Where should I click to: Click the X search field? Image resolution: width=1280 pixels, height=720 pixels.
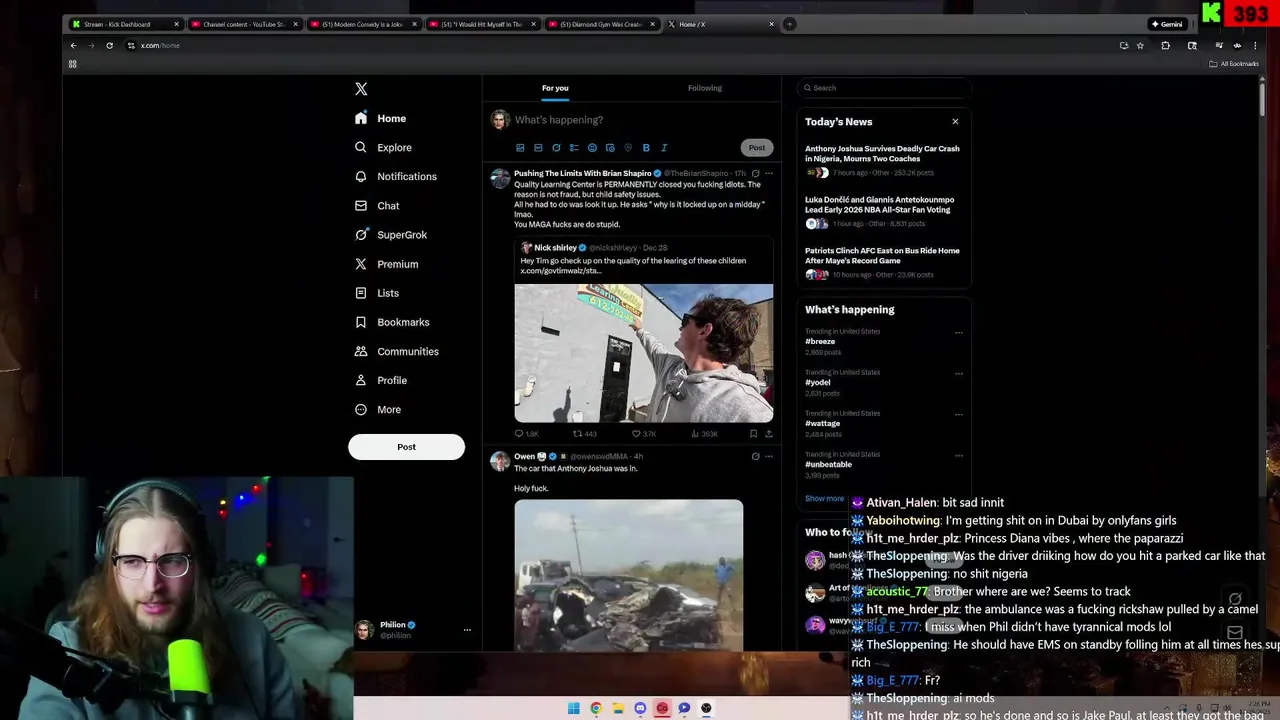(884, 88)
